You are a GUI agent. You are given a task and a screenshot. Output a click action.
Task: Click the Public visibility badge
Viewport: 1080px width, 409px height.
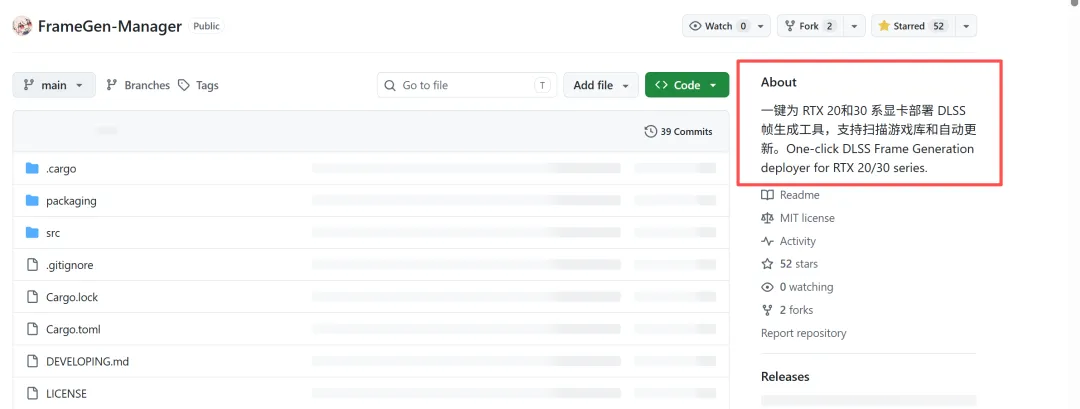(206, 26)
